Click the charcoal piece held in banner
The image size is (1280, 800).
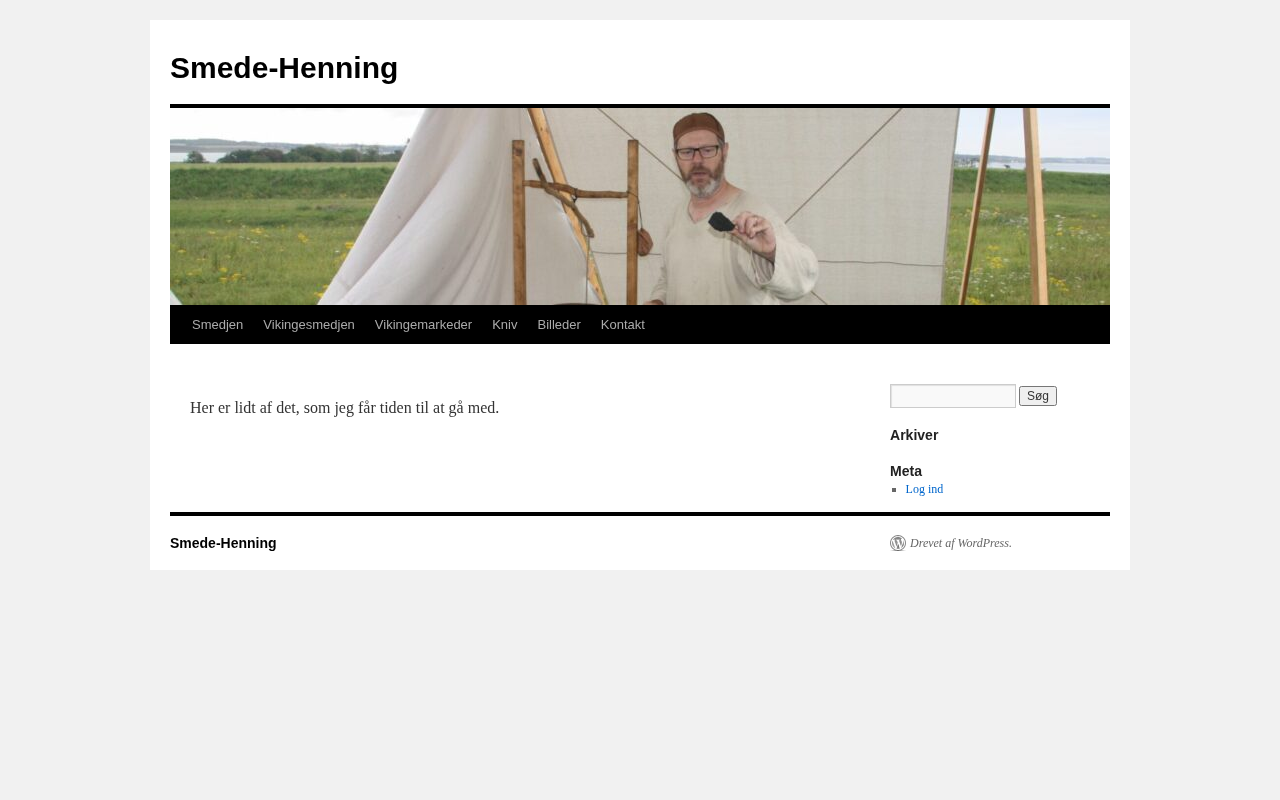[721, 221]
